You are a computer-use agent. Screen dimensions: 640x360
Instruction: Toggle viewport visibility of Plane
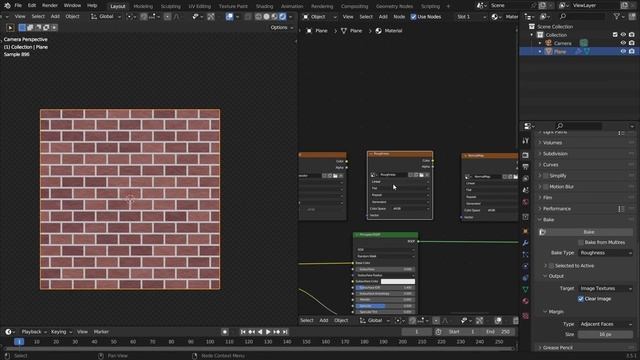coord(623,52)
